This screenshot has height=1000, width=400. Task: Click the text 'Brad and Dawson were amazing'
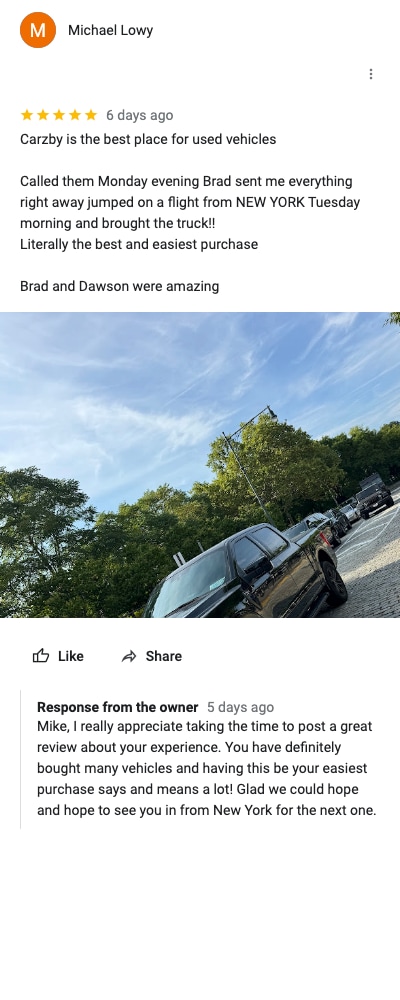click(x=119, y=286)
